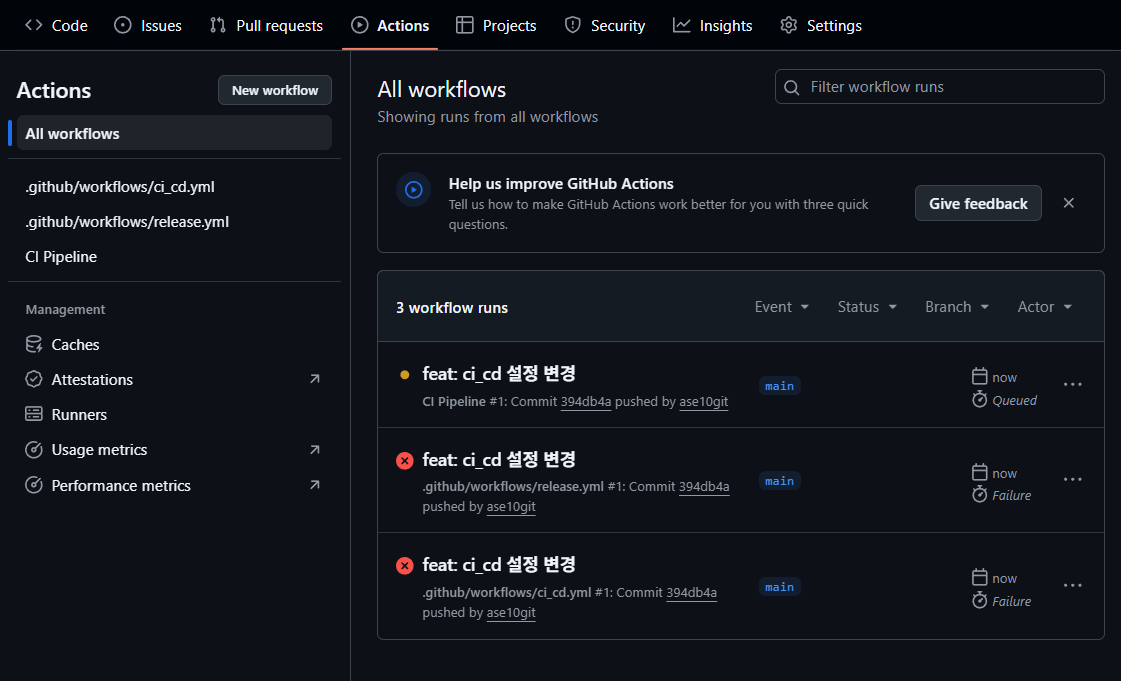Open more options menu for CI Pipeline run

coord(1072,384)
